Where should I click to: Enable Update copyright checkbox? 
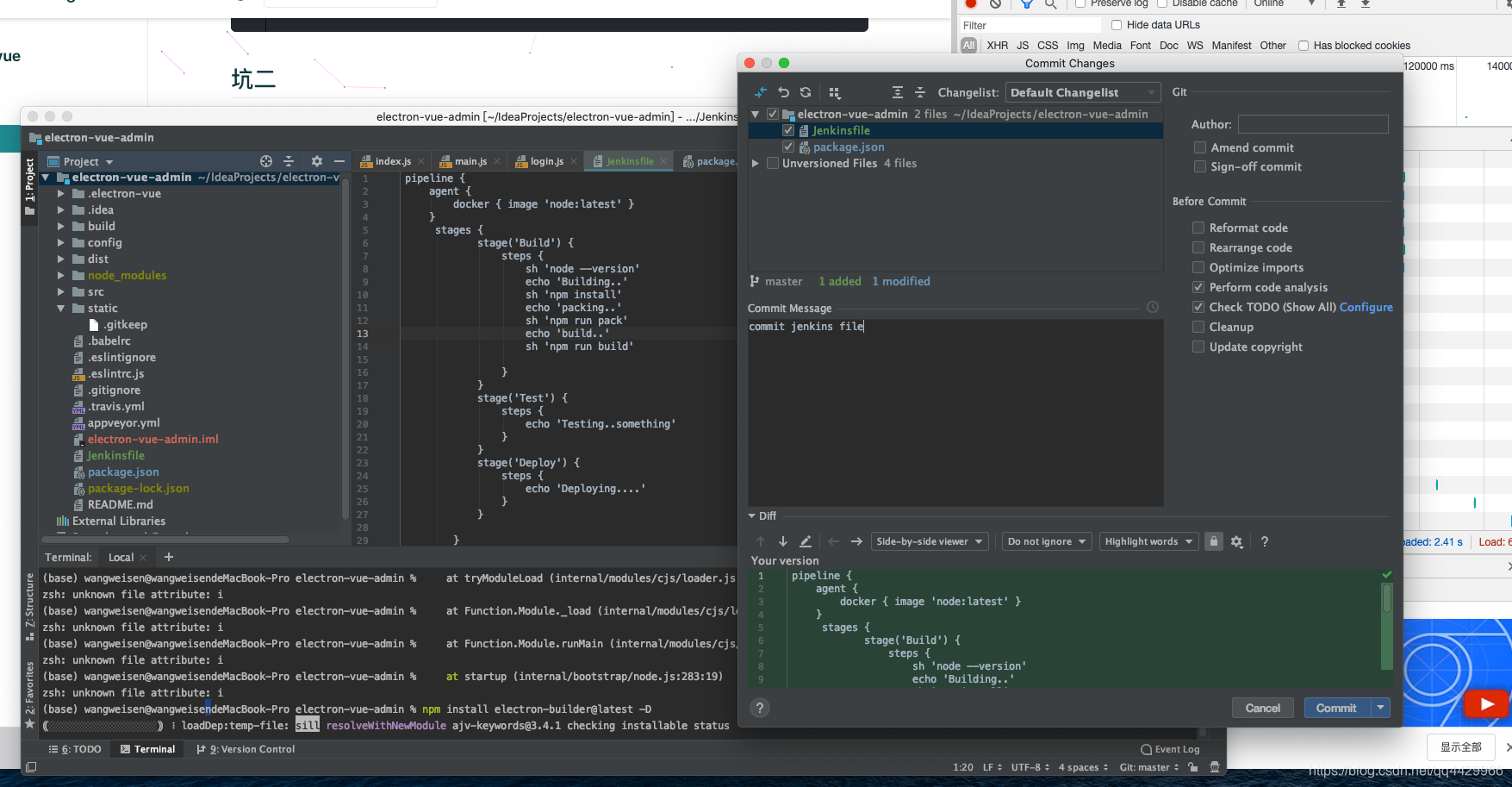1198,347
